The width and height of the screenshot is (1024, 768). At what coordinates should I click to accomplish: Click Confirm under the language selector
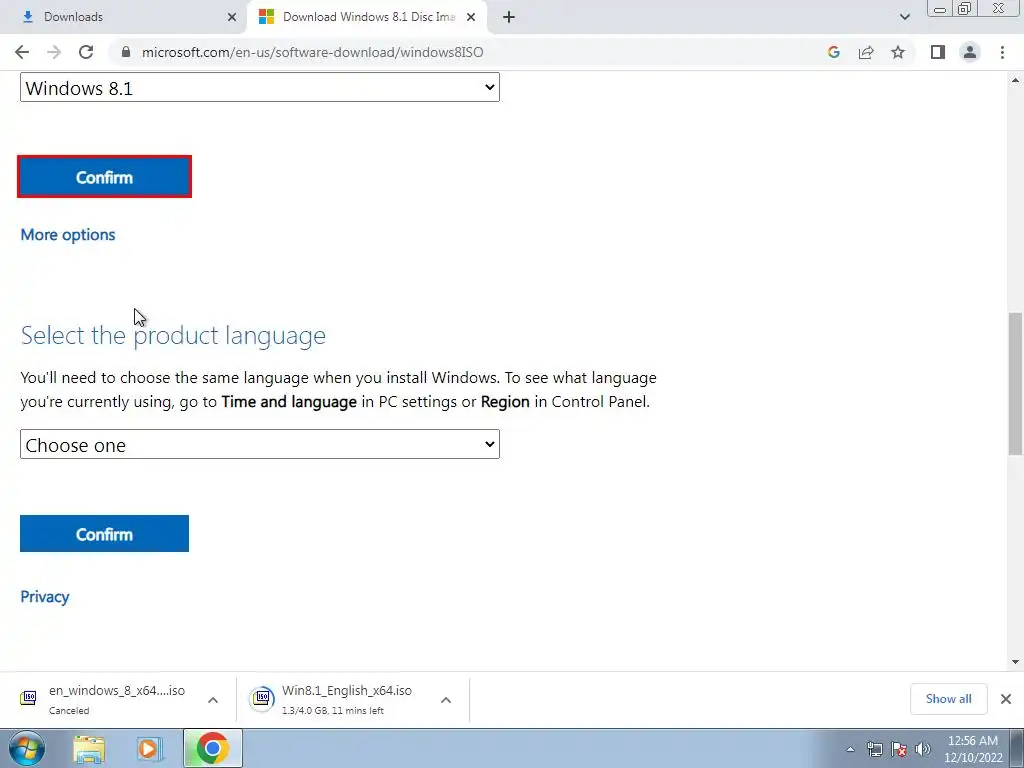click(104, 534)
